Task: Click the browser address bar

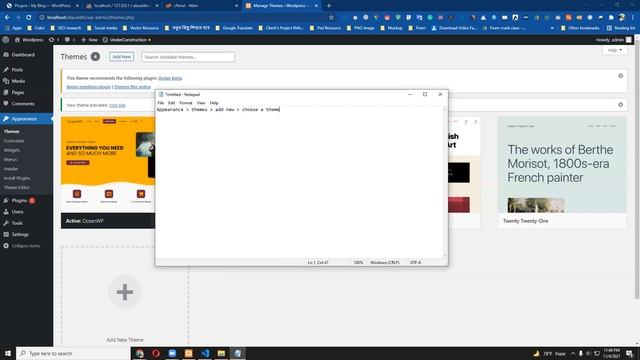Action: [186, 18]
